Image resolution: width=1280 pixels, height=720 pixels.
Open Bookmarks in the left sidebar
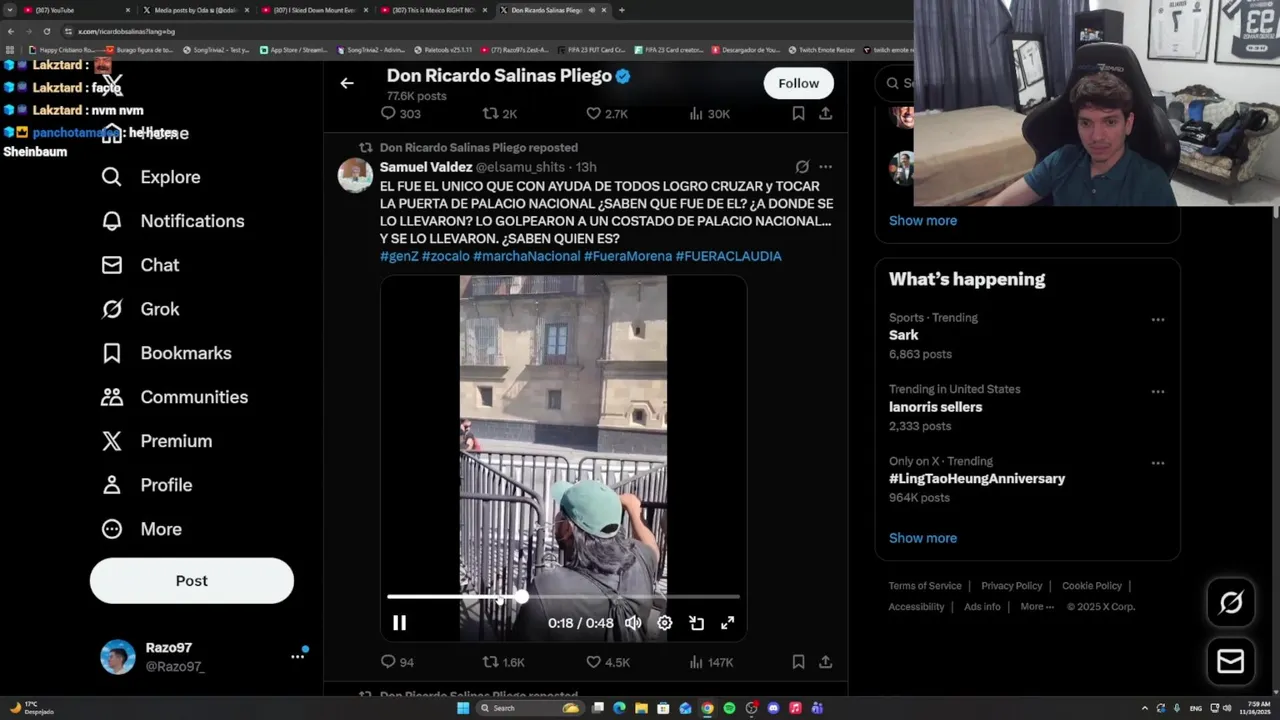(x=166, y=353)
